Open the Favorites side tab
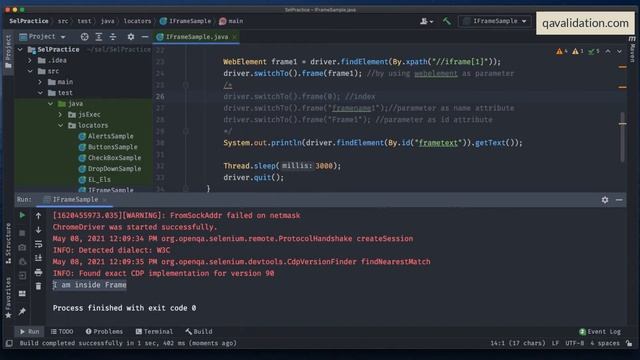The width and height of the screenshot is (640, 360). click(x=8, y=298)
